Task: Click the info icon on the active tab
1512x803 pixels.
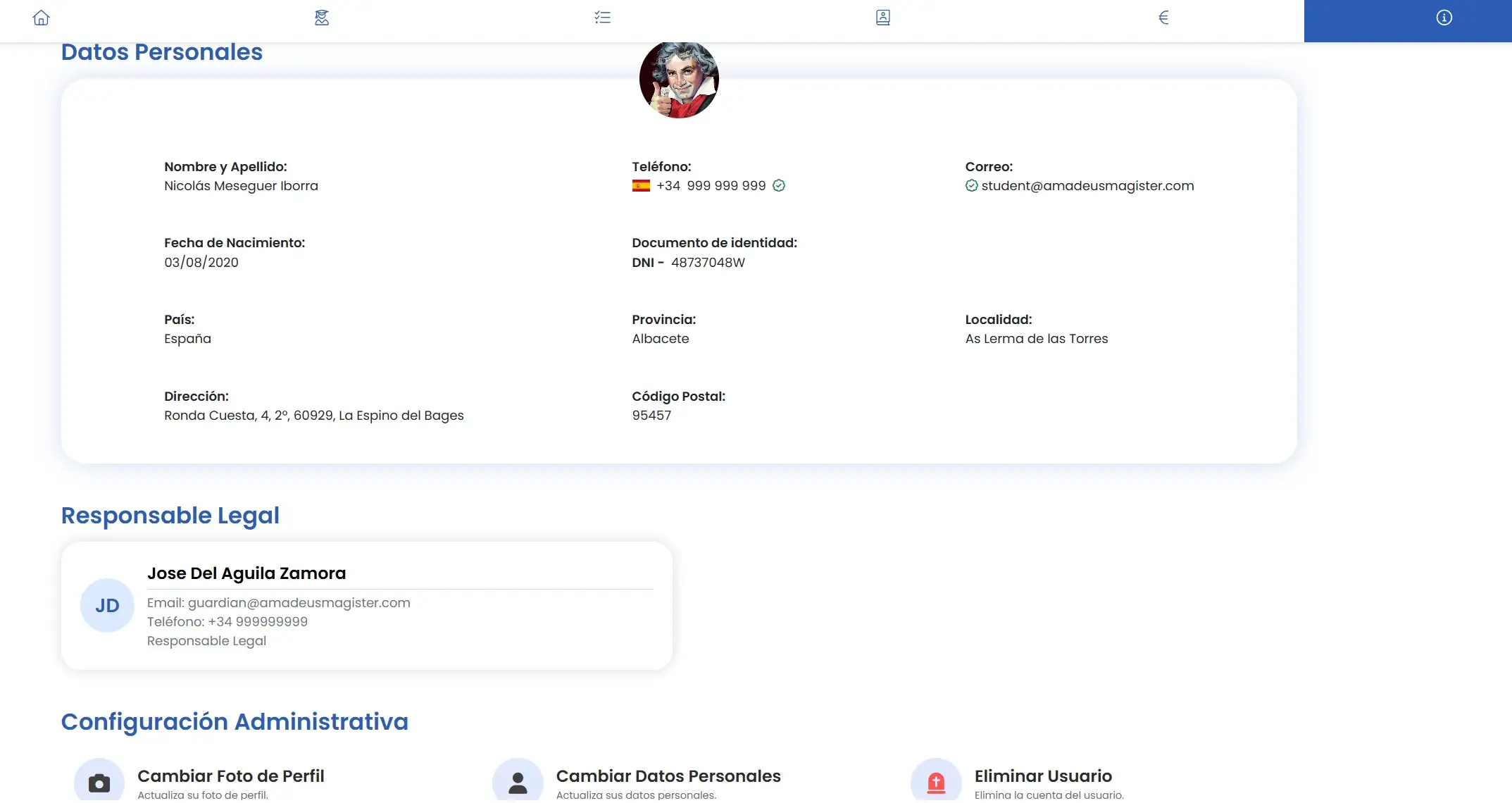Action: click(x=1443, y=18)
